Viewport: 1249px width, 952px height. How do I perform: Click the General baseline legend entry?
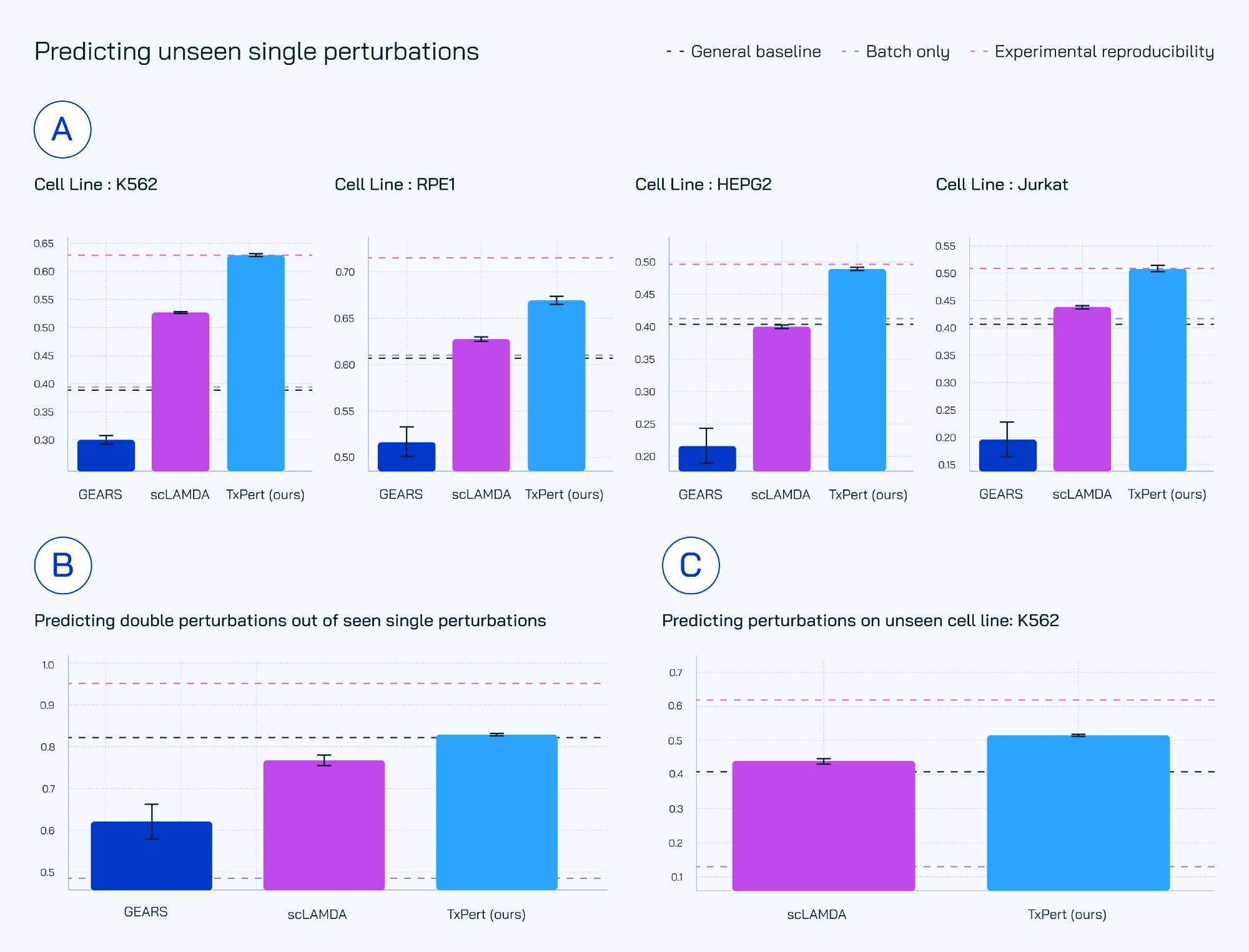744,52
